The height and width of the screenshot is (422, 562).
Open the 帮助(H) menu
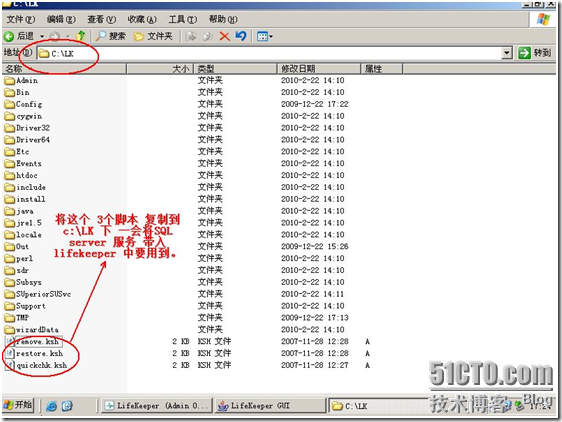click(x=223, y=19)
